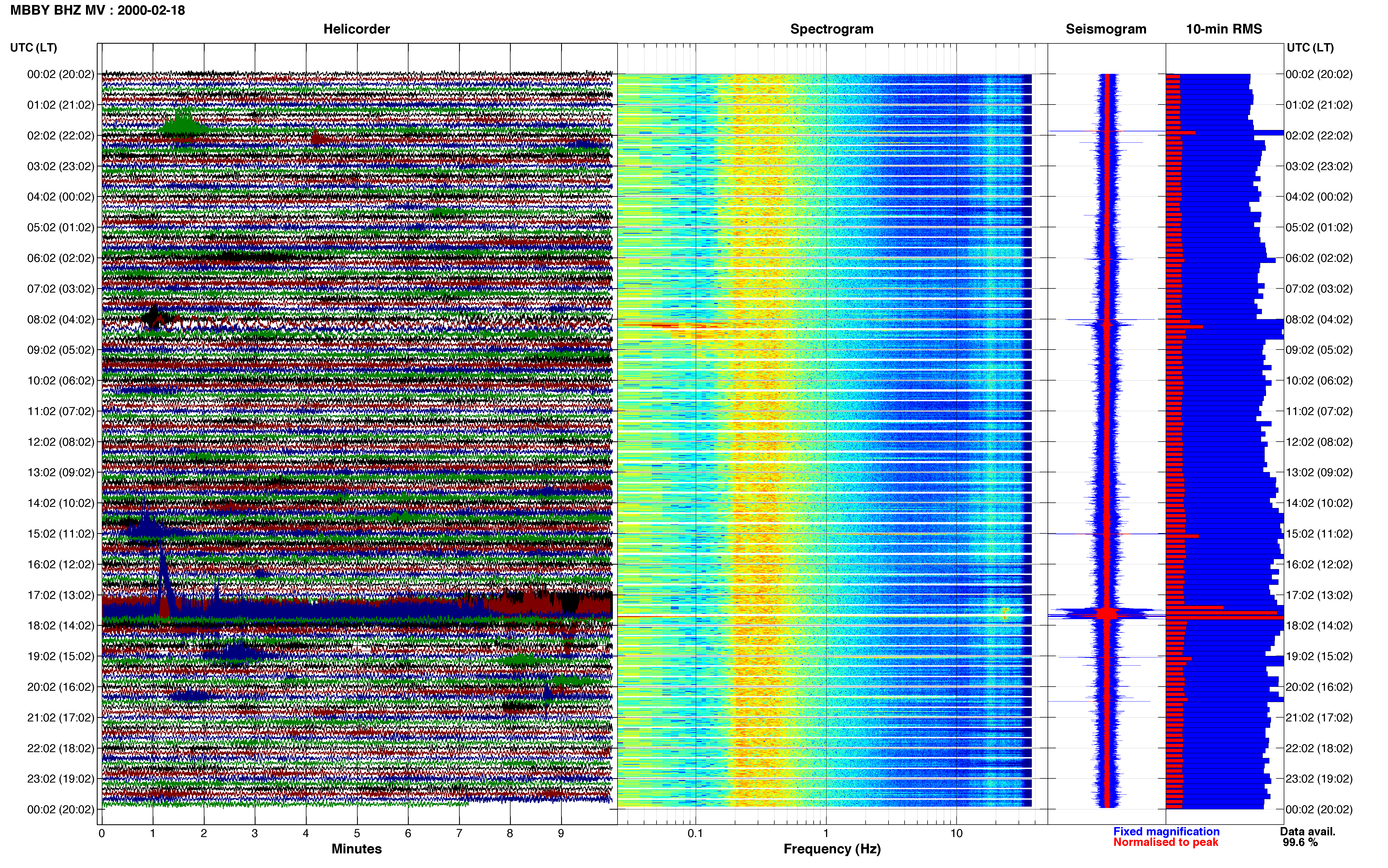Click the "Minutes" axis label
Image resolution: width=1388 pixels, height=868 pixels.
pyautogui.click(x=356, y=849)
